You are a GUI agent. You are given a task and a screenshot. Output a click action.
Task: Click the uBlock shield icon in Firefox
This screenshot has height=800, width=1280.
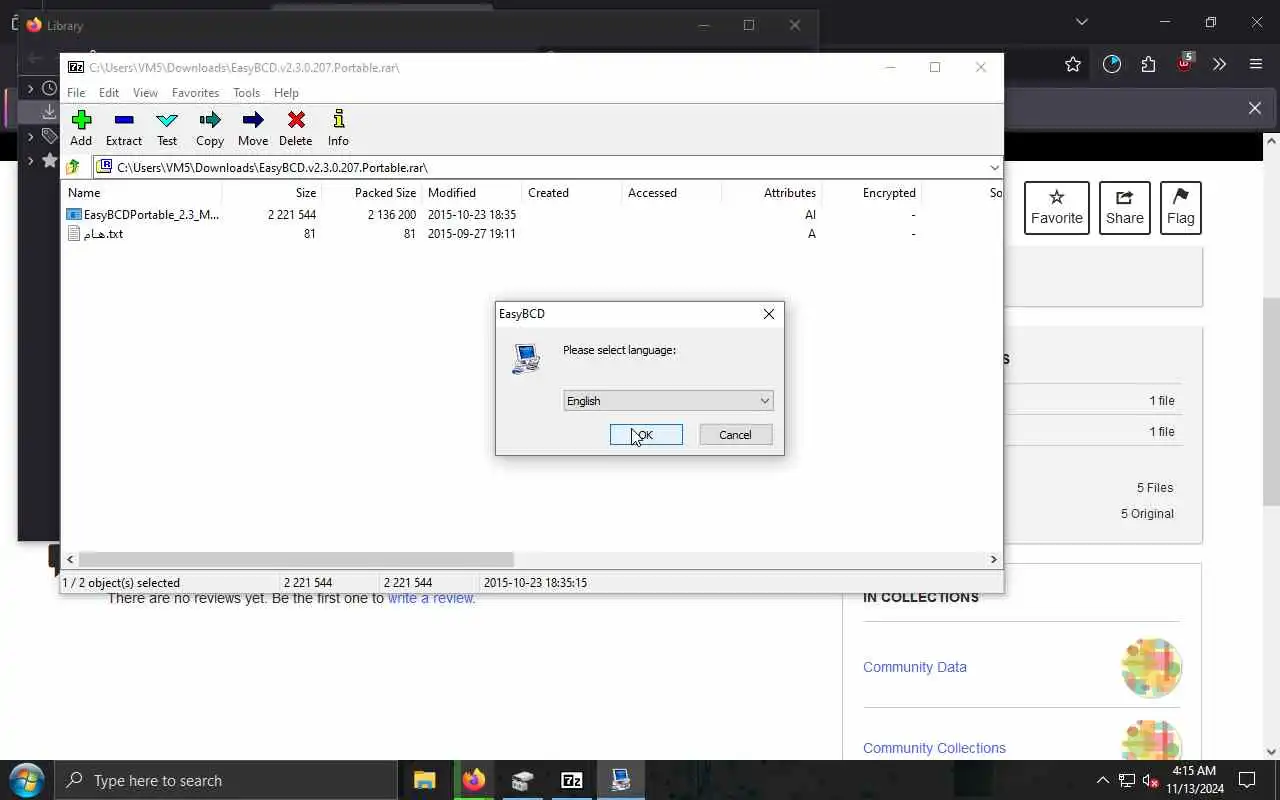1185,64
